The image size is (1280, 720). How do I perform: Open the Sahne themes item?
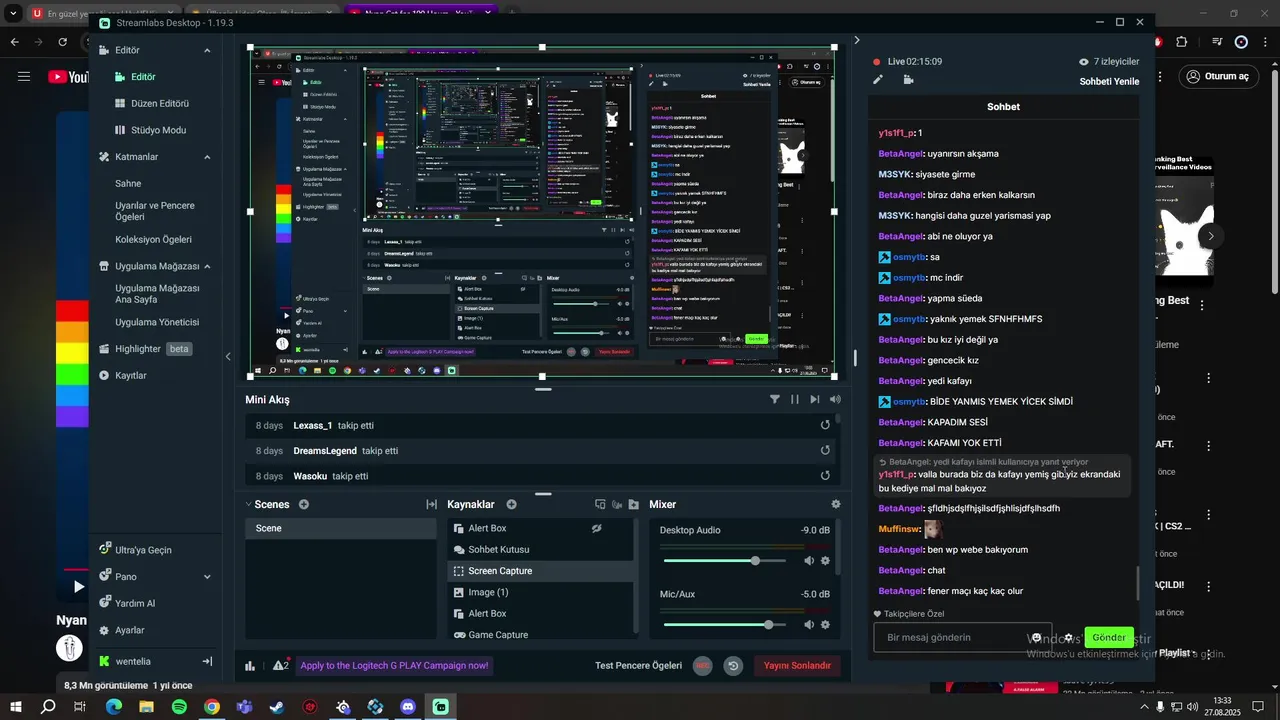pyautogui.click(x=128, y=184)
